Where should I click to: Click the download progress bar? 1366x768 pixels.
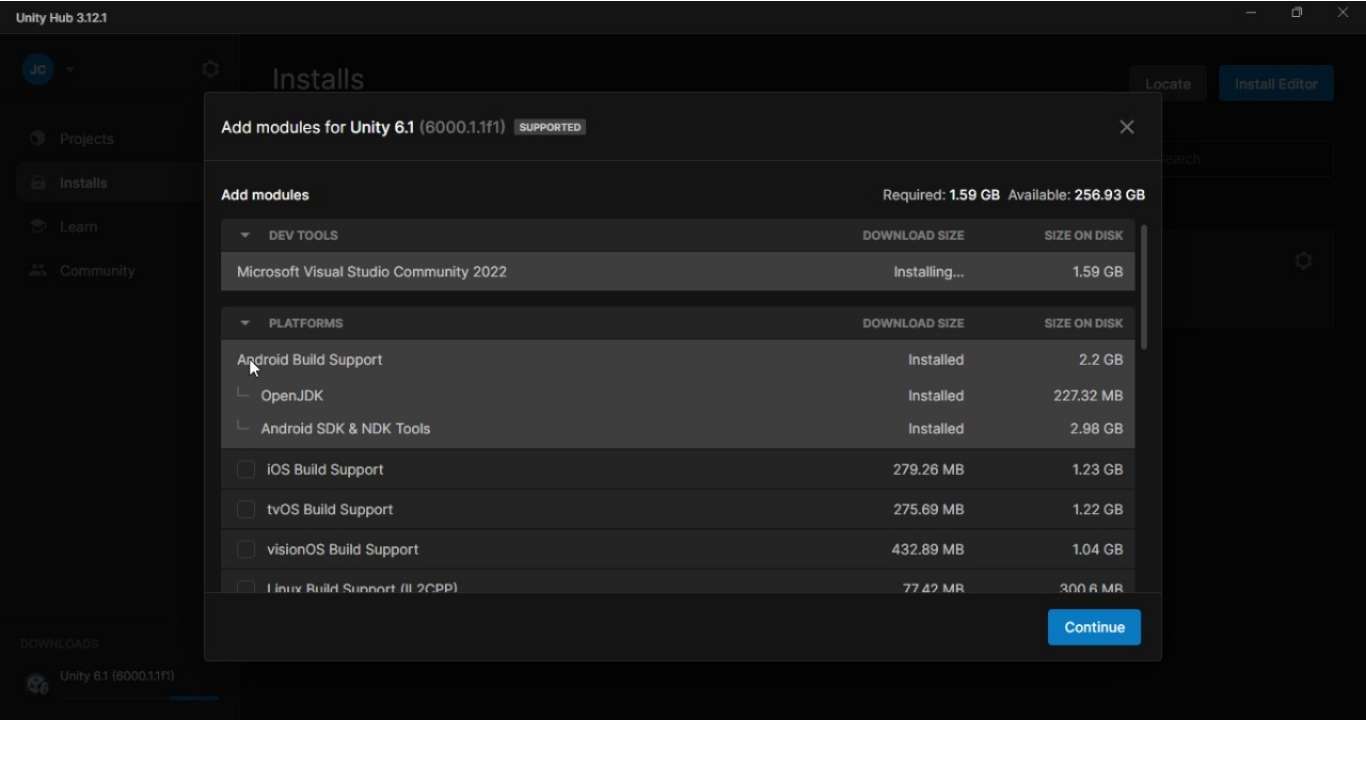tap(140, 698)
